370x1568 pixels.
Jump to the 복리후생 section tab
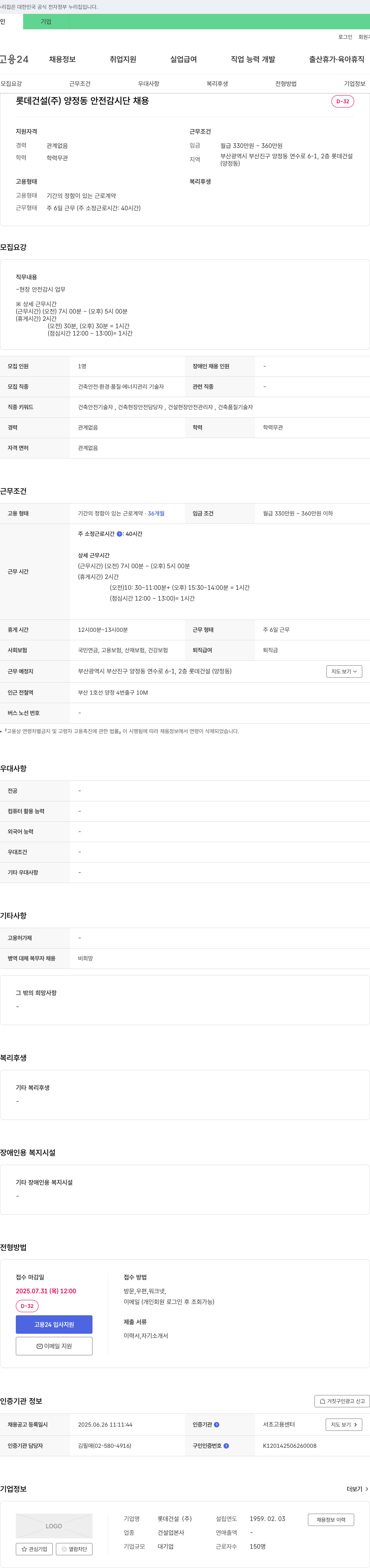[x=217, y=83]
